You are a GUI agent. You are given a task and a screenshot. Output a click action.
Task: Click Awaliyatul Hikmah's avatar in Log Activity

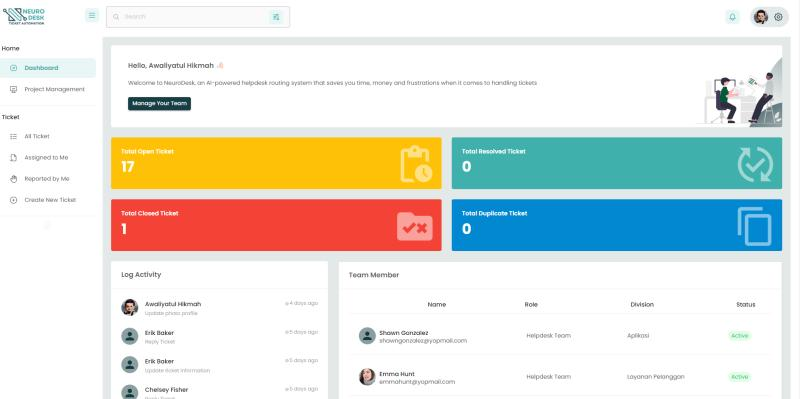click(x=130, y=307)
